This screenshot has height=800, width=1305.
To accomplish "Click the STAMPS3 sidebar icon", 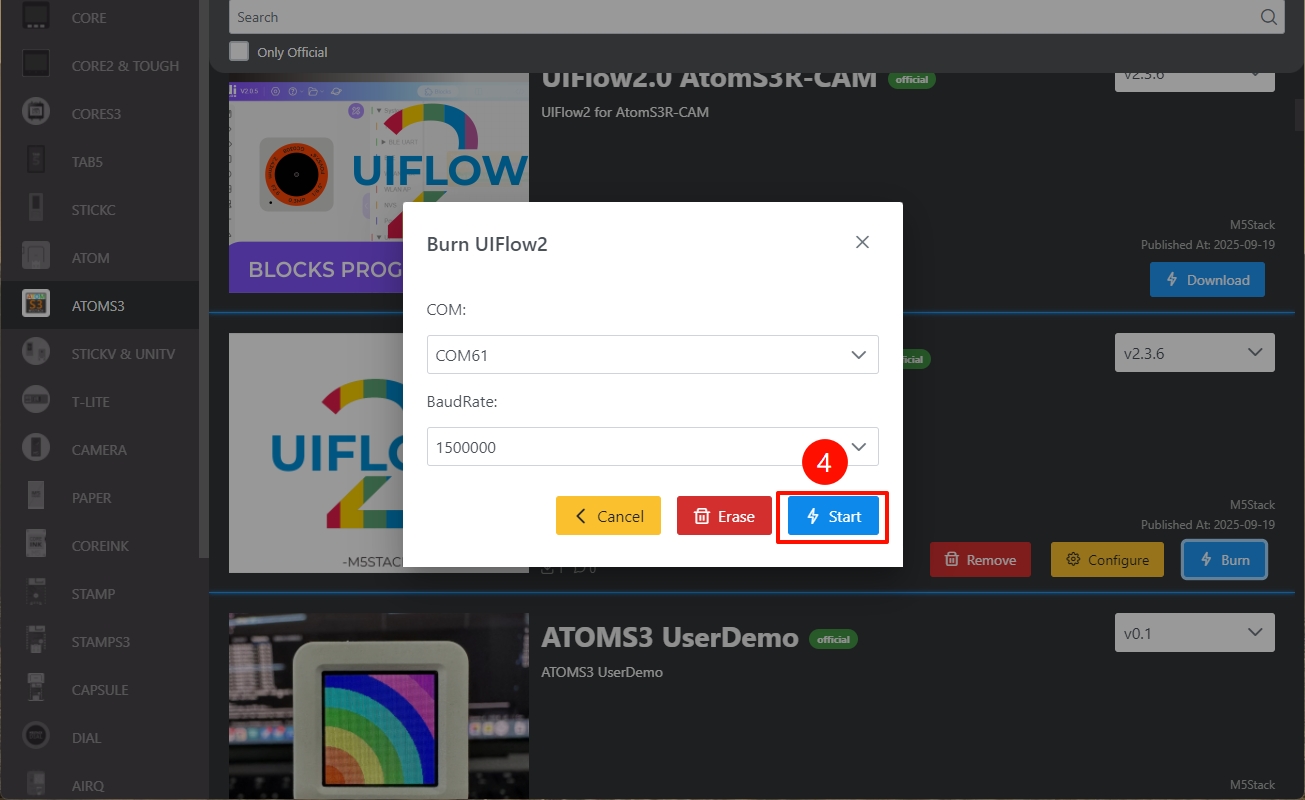I will click(x=36, y=641).
